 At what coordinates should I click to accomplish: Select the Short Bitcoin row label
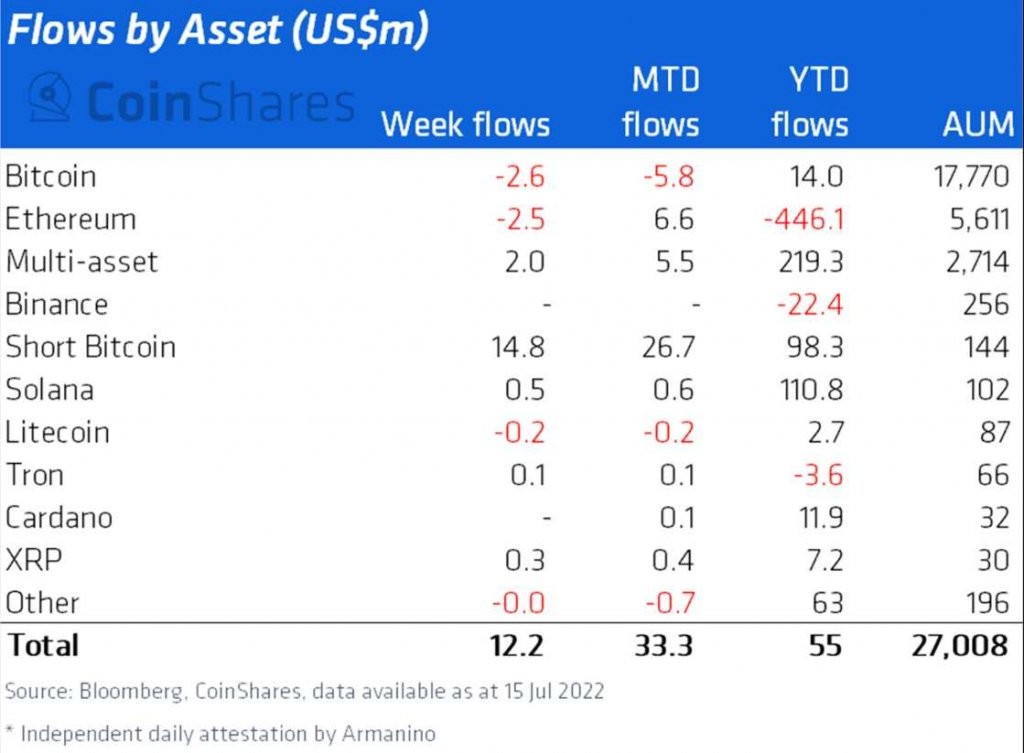[90, 347]
